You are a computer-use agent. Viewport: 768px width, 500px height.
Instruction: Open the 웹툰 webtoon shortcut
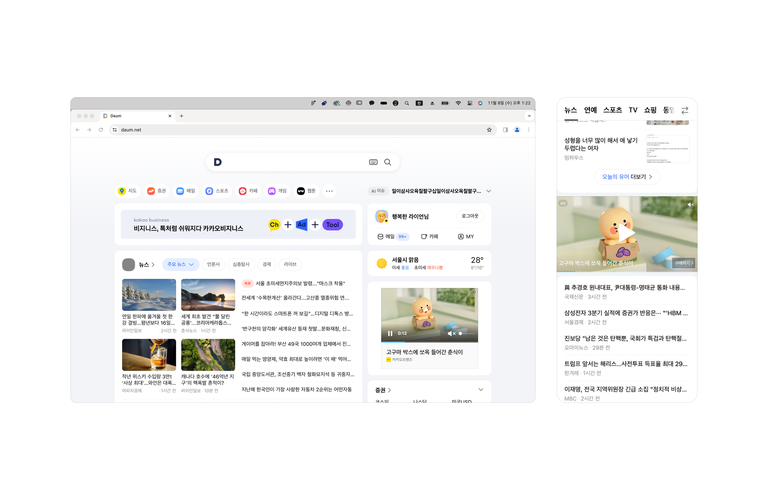[307, 191]
